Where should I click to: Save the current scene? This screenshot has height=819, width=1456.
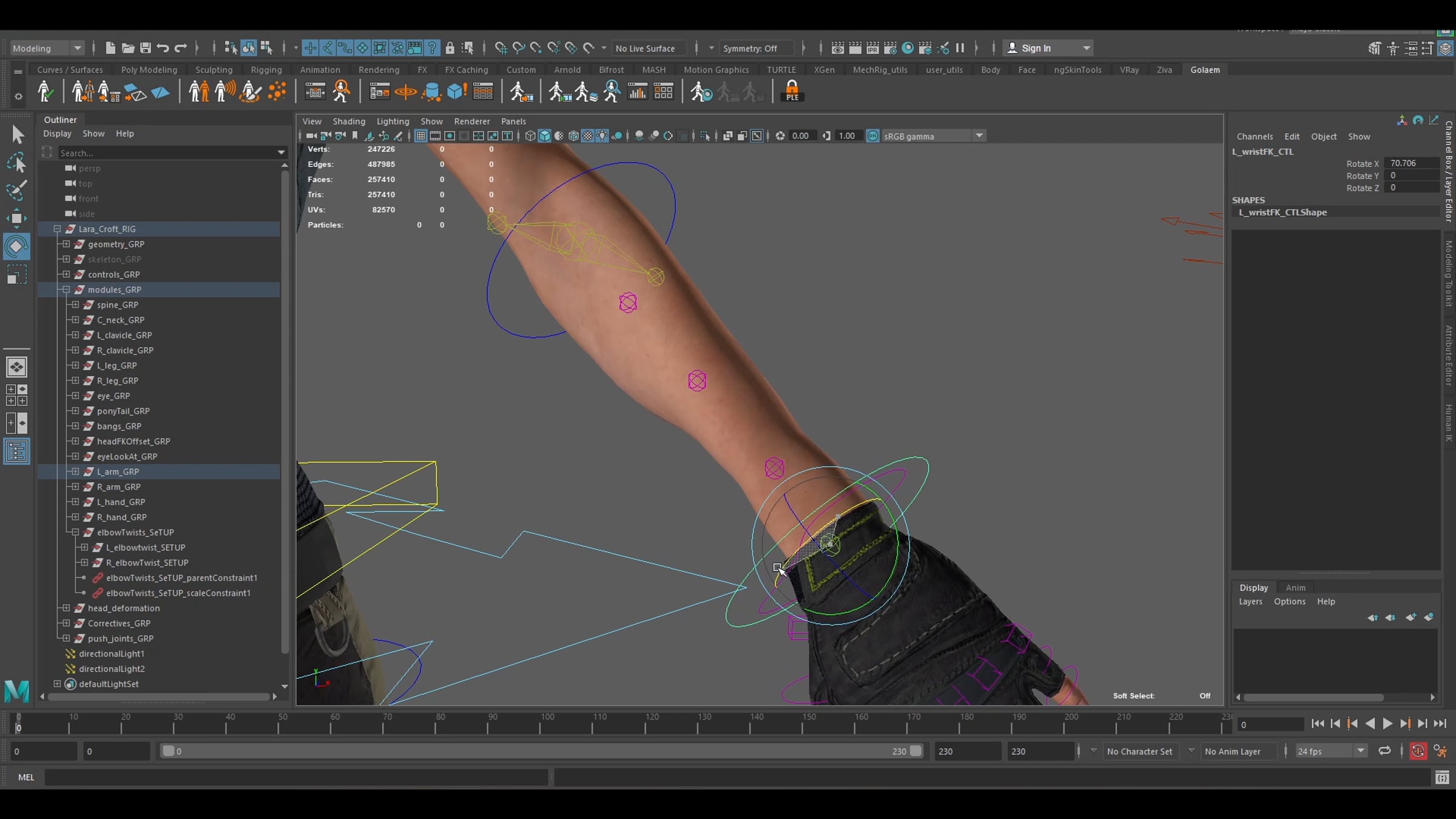coord(145,48)
